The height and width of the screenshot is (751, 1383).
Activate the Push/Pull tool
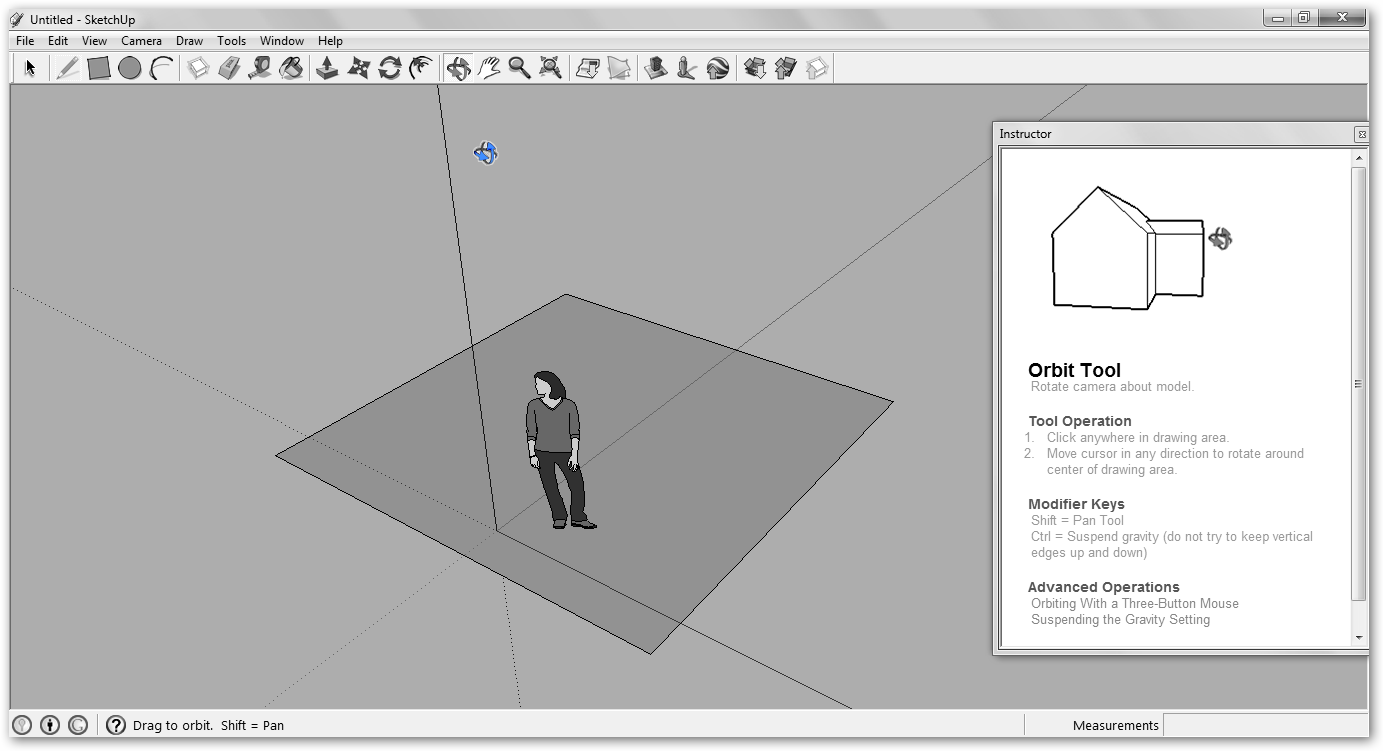pyautogui.click(x=327, y=68)
